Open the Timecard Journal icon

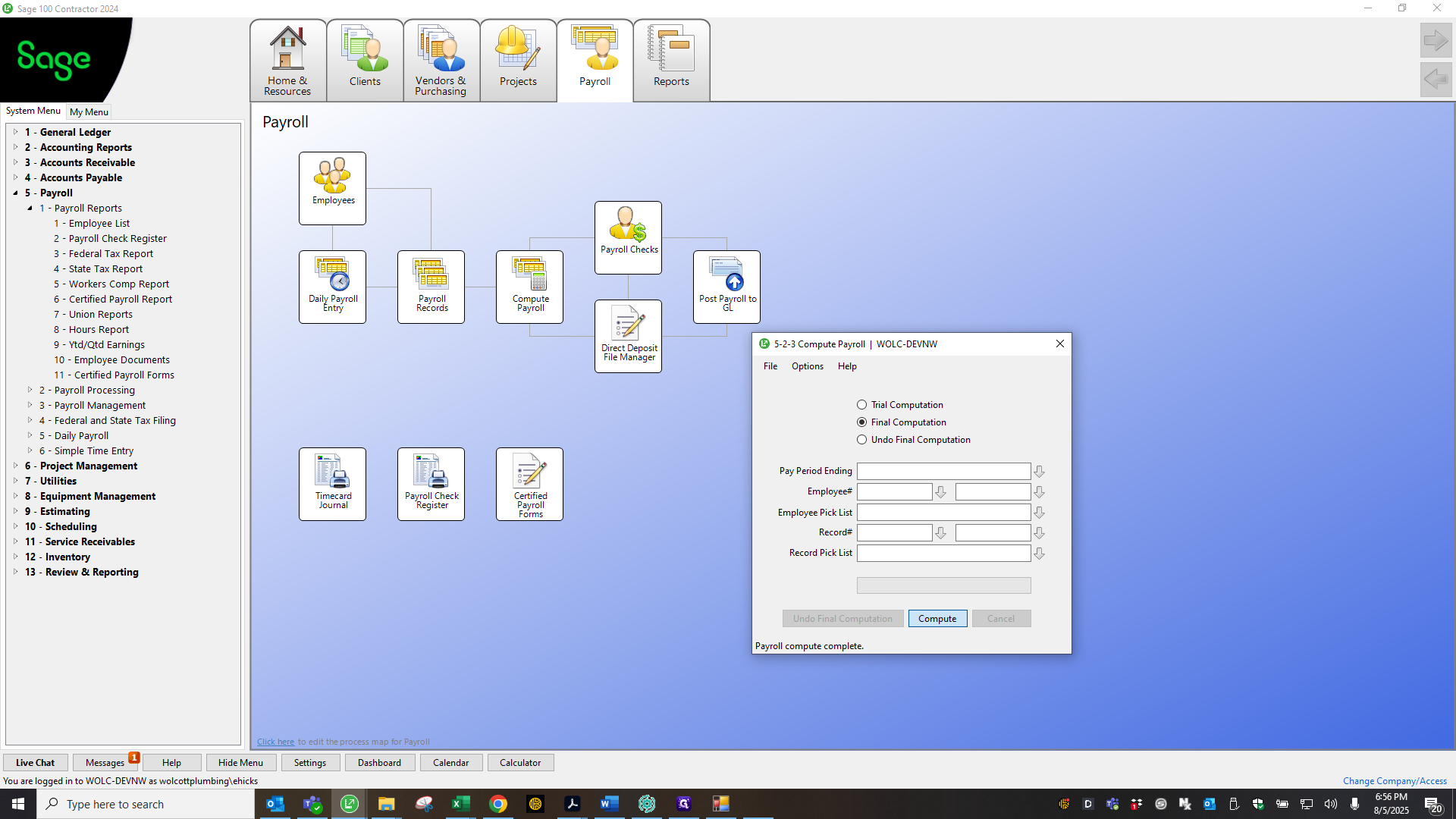pyautogui.click(x=333, y=484)
